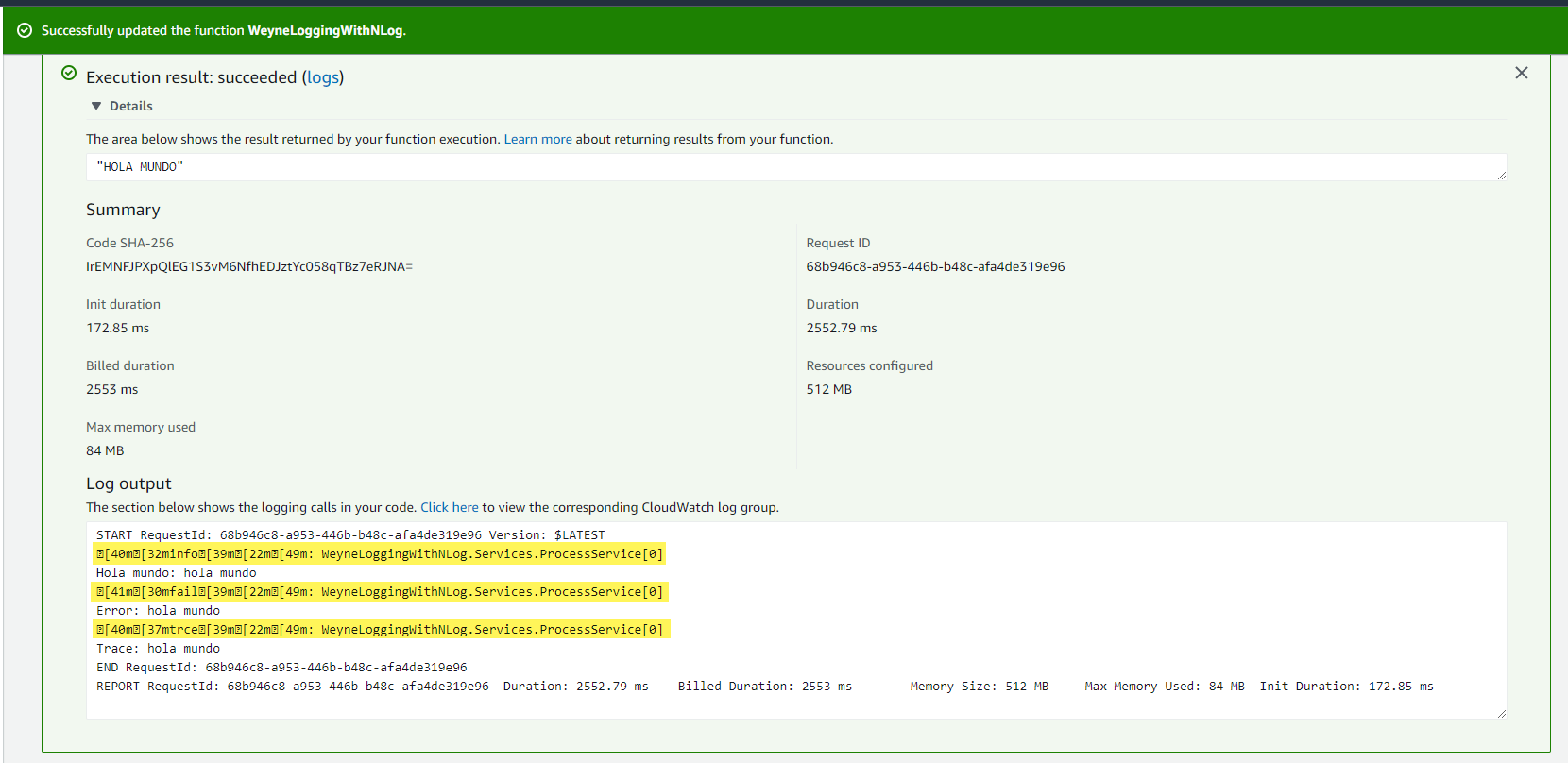Click the "Error: hola mundo" log line

coord(158,611)
